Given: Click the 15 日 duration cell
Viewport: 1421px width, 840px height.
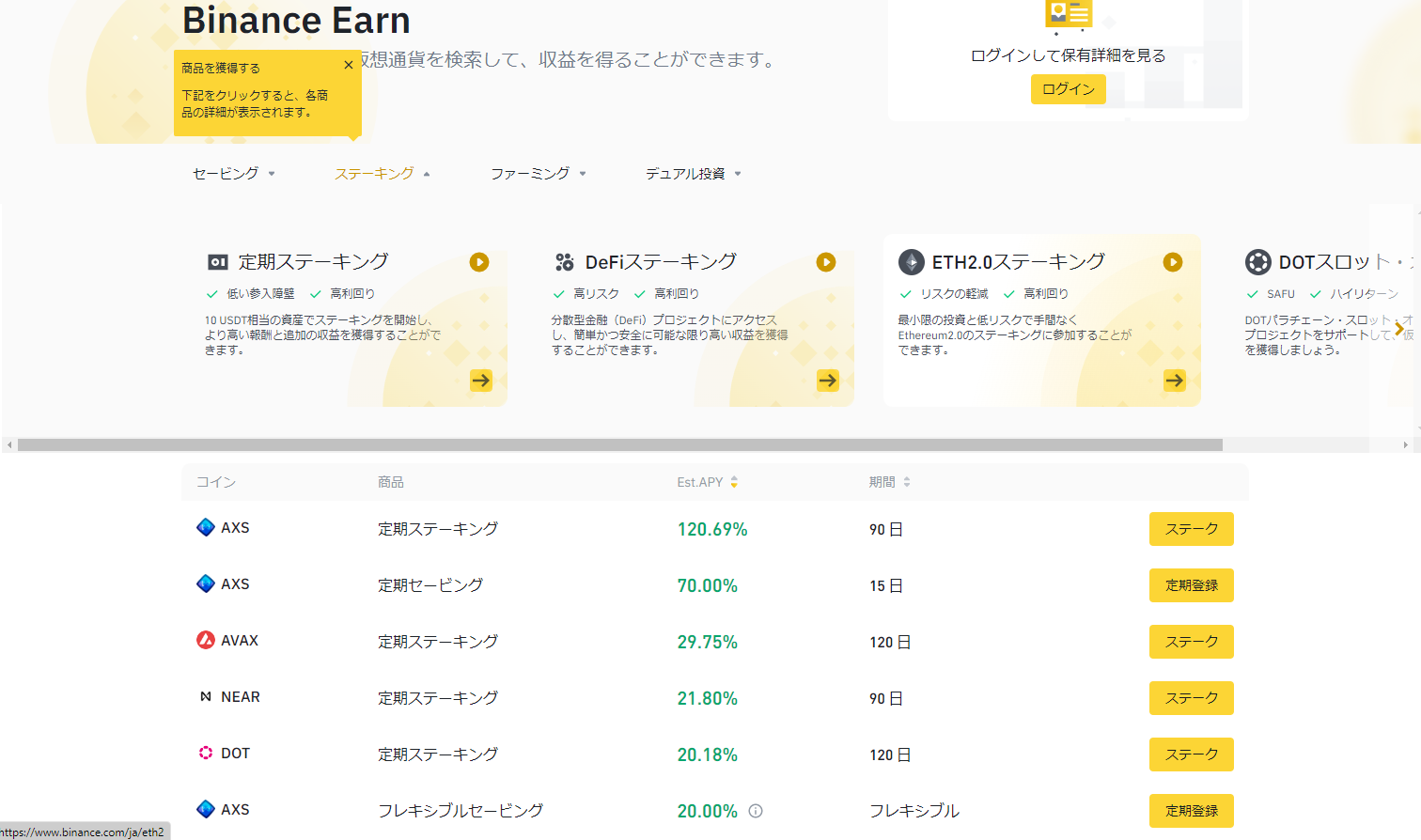Looking at the screenshot, I should [x=885, y=585].
